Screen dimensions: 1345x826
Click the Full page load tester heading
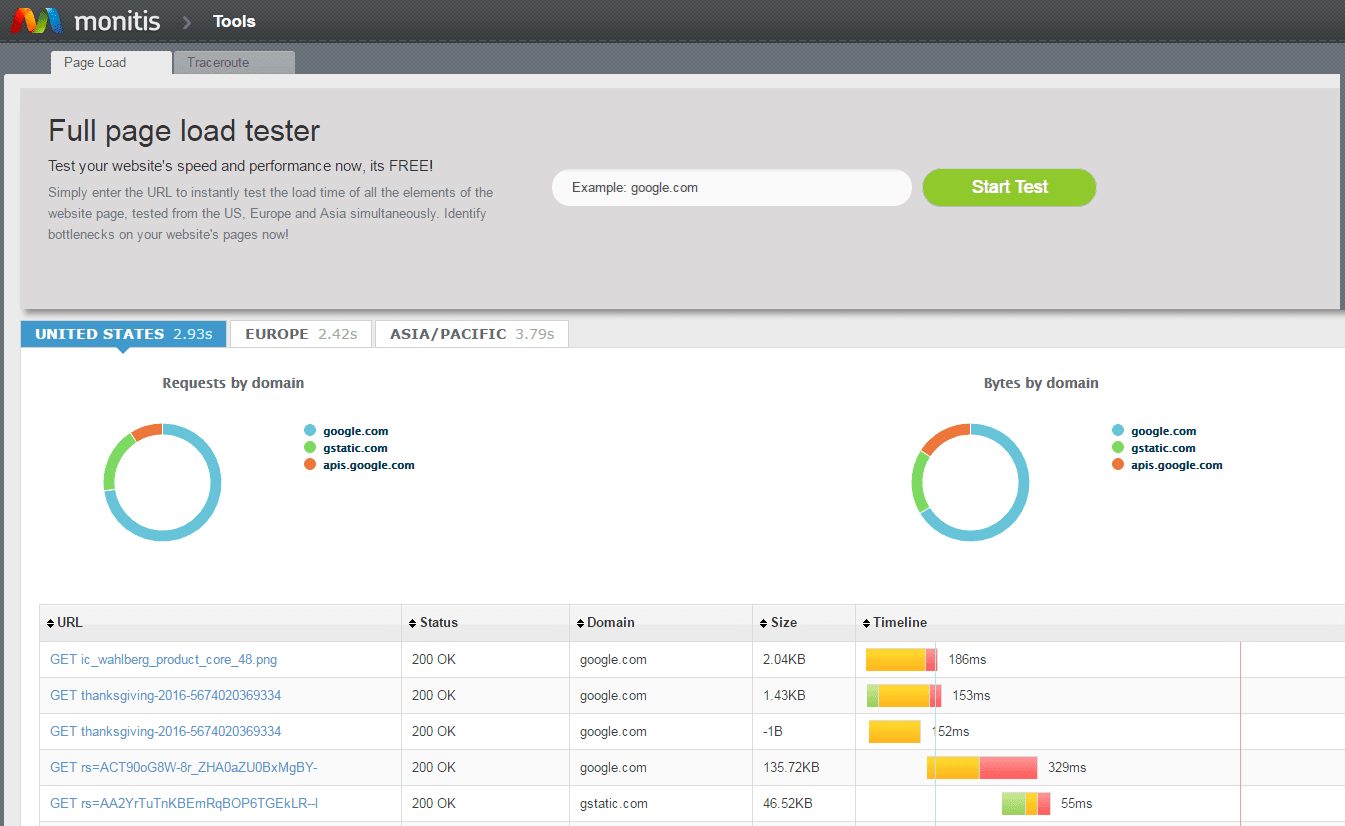pyautogui.click(x=184, y=131)
